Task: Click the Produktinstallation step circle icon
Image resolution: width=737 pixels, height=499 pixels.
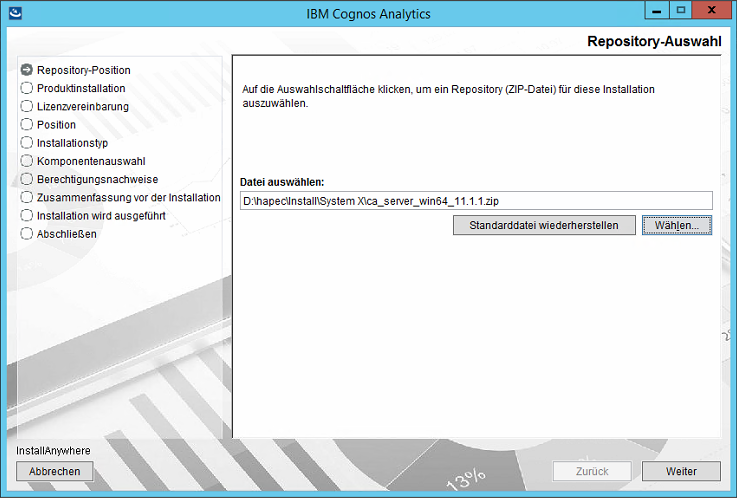Action: [27, 88]
